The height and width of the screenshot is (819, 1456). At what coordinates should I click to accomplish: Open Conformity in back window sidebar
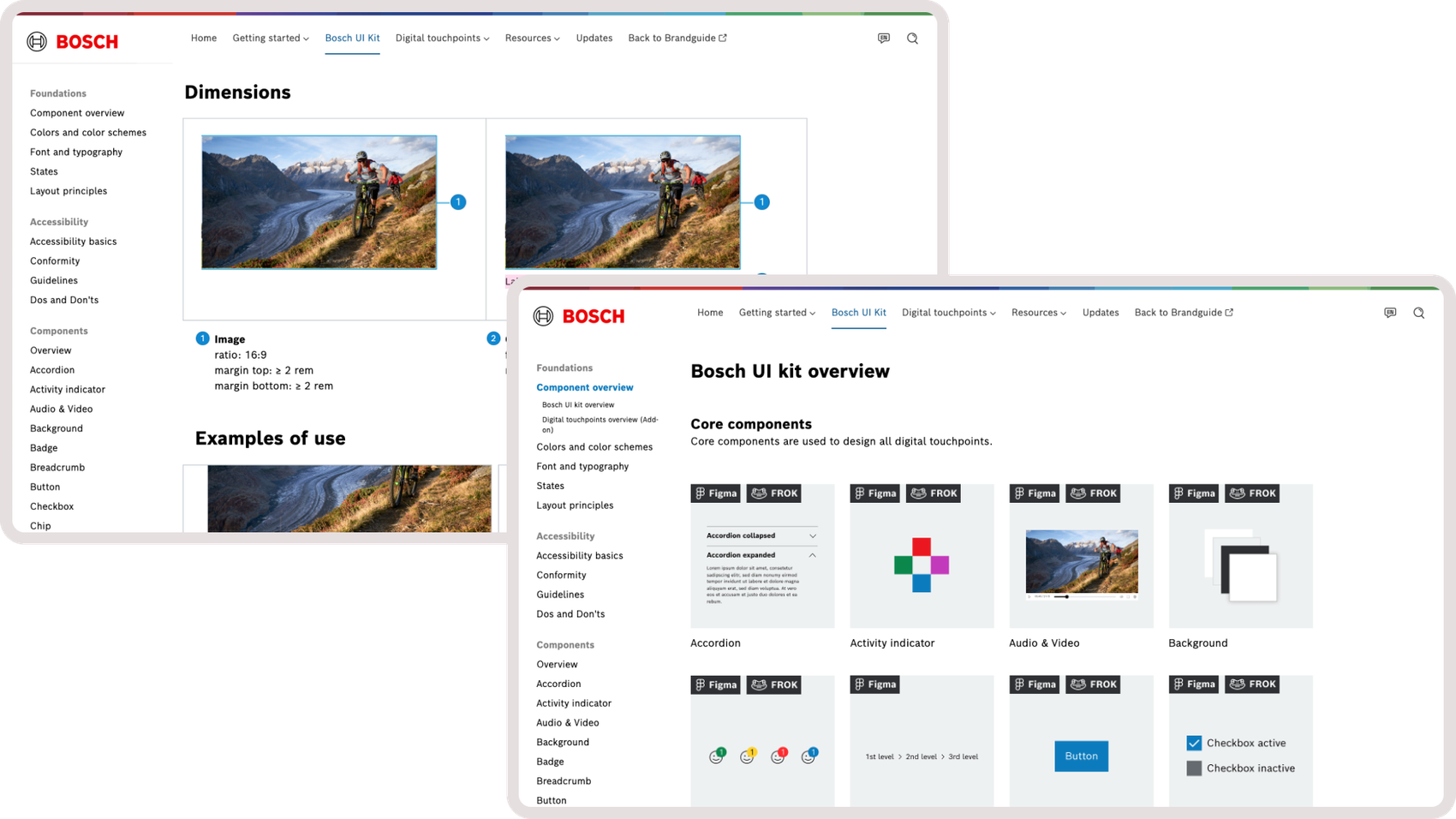(x=55, y=261)
